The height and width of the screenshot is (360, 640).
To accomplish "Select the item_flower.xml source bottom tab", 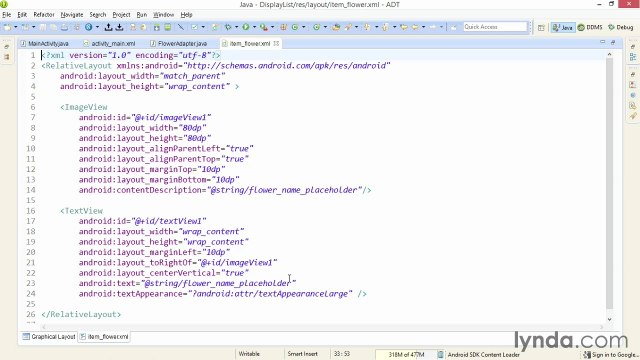I will 104,337.
